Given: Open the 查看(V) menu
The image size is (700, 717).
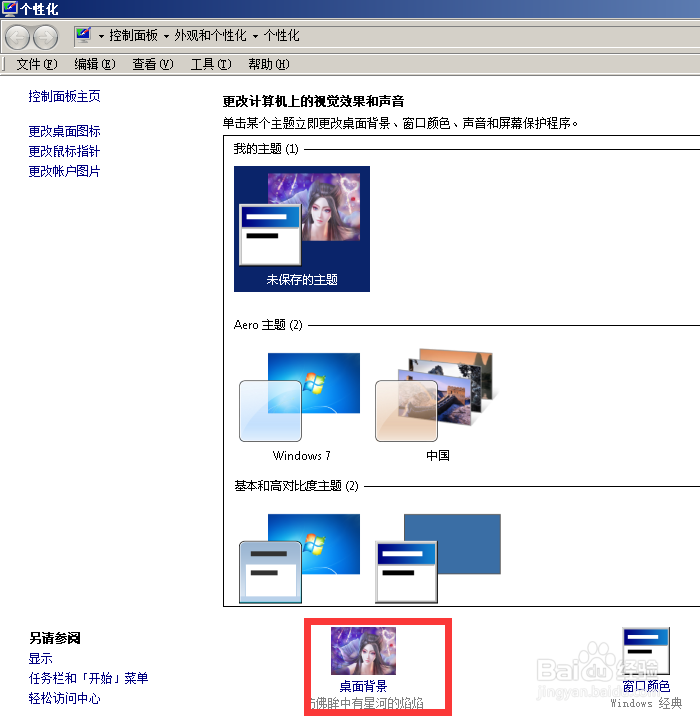Looking at the screenshot, I should point(153,64).
